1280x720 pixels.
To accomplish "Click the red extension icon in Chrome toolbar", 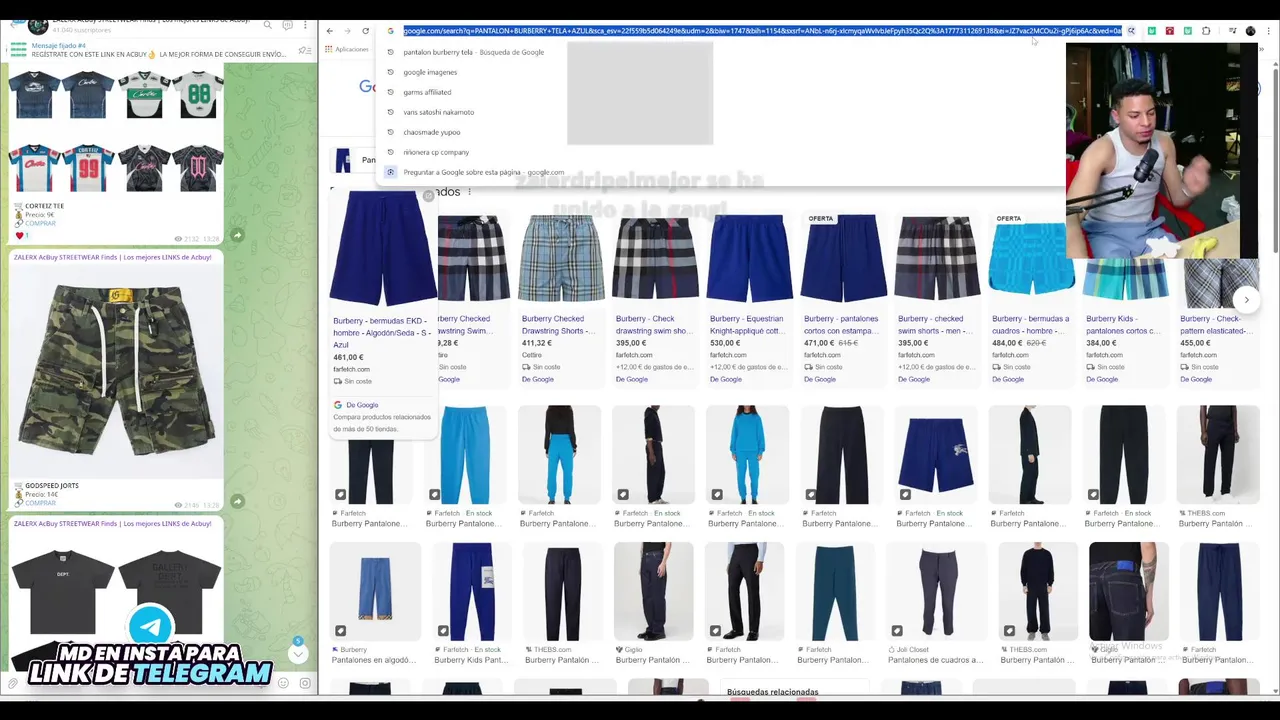I will 1170,31.
